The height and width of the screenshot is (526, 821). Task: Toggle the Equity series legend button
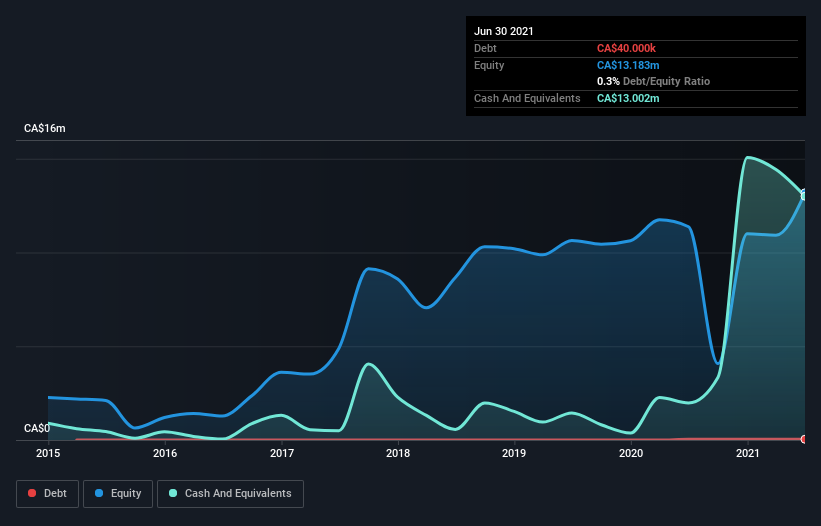click(118, 494)
